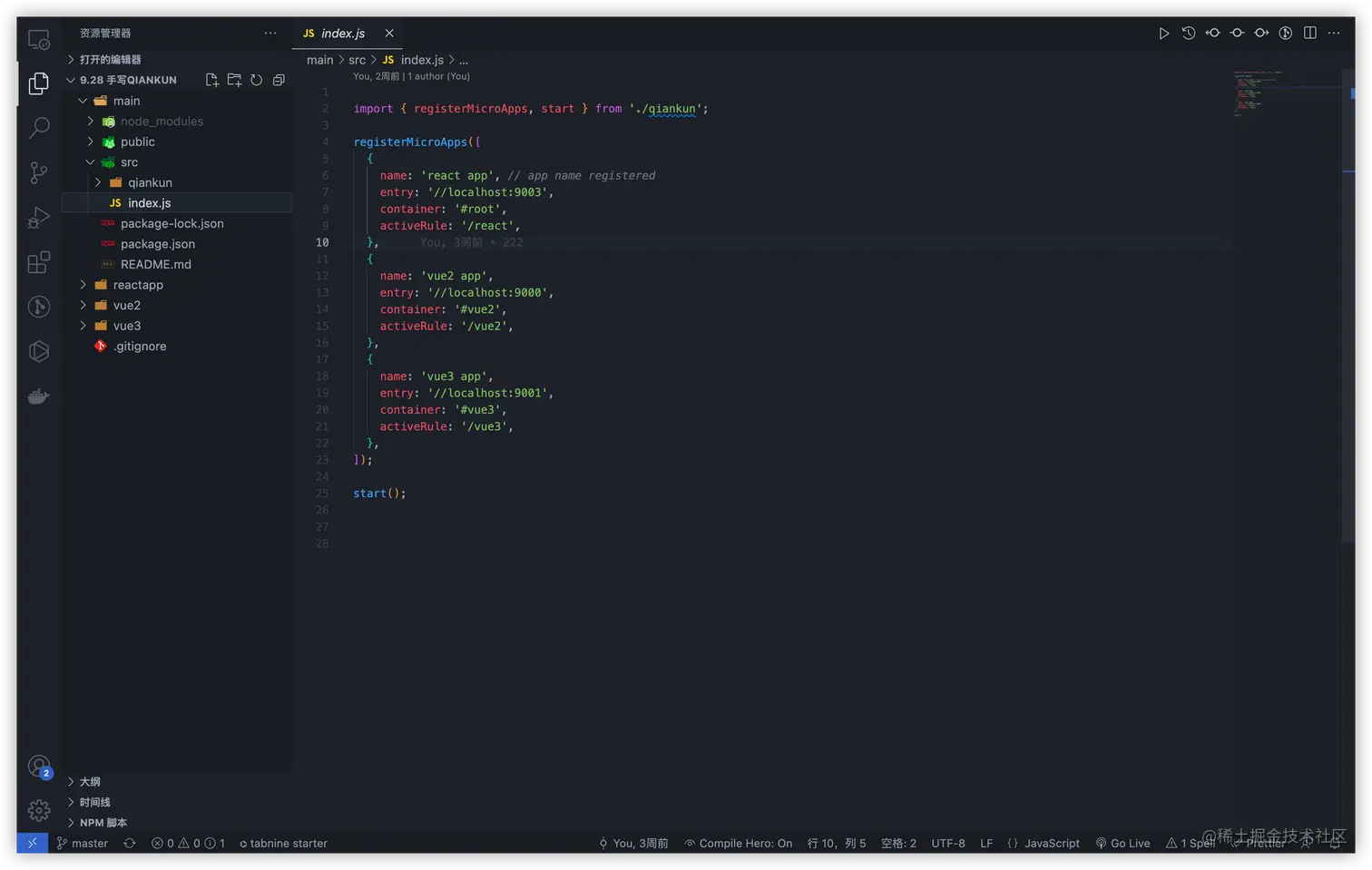1372x870 pixels.
Task: Expand the node_modules folder
Action: [x=177, y=122]
